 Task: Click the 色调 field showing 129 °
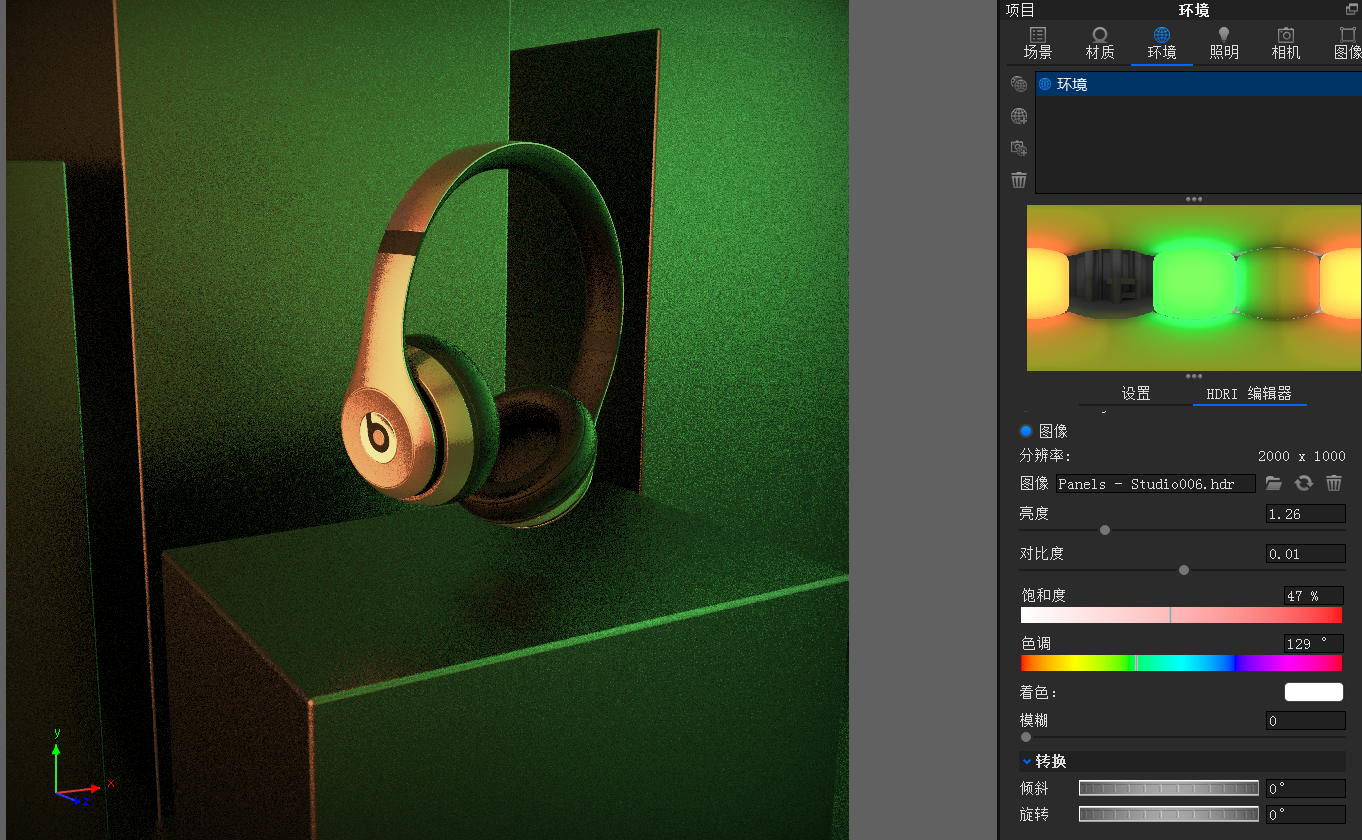click(x=1313, y=643)
